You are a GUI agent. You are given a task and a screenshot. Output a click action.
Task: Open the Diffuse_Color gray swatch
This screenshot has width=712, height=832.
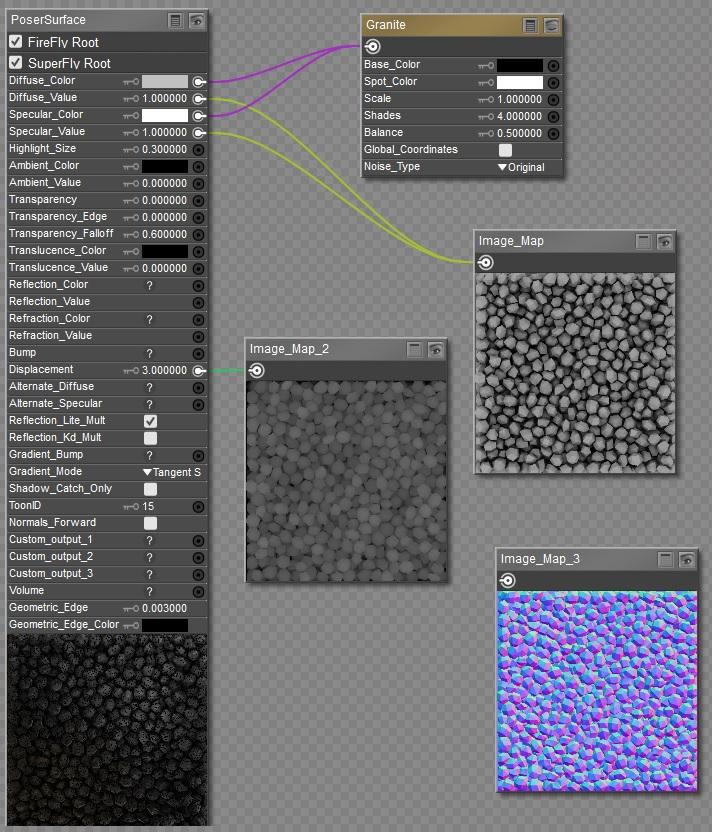pyautogui.click(x=165, y=81)
